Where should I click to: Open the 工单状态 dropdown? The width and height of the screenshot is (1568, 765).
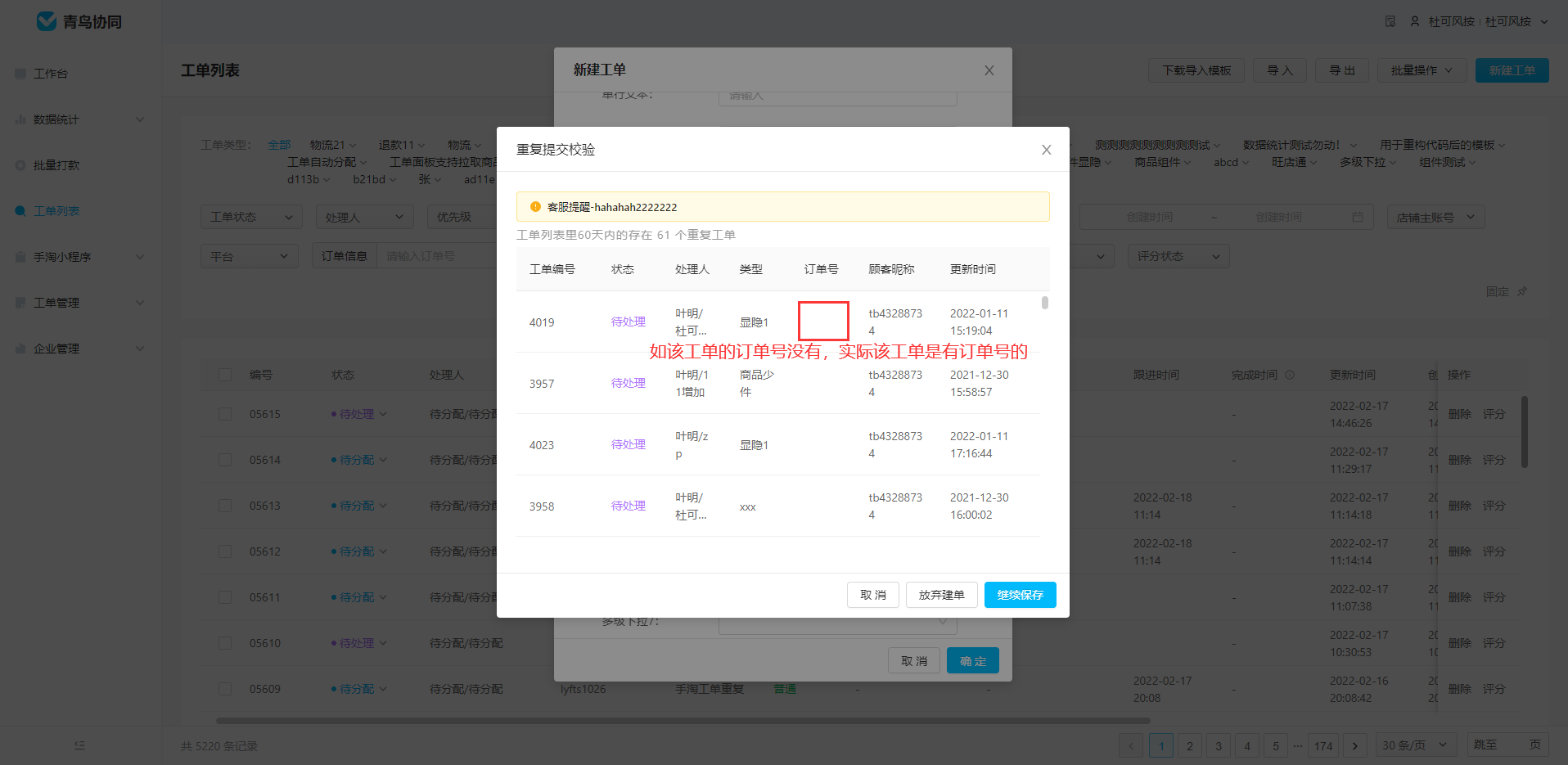tap(251, 217)
